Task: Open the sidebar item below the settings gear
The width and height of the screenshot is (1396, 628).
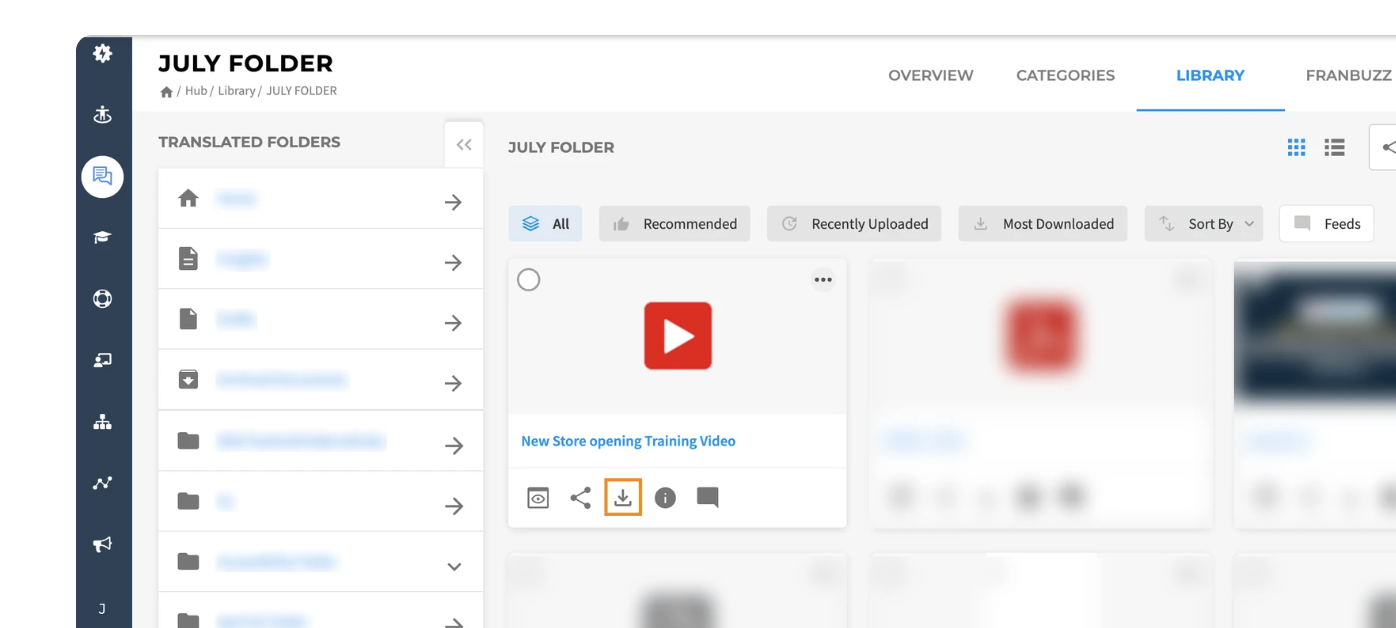Action: click(102, 115)
